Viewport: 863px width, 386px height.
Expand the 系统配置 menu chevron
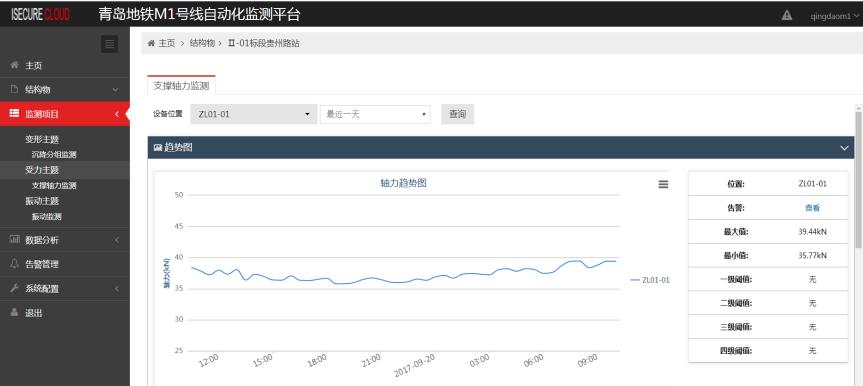(117, 289)
